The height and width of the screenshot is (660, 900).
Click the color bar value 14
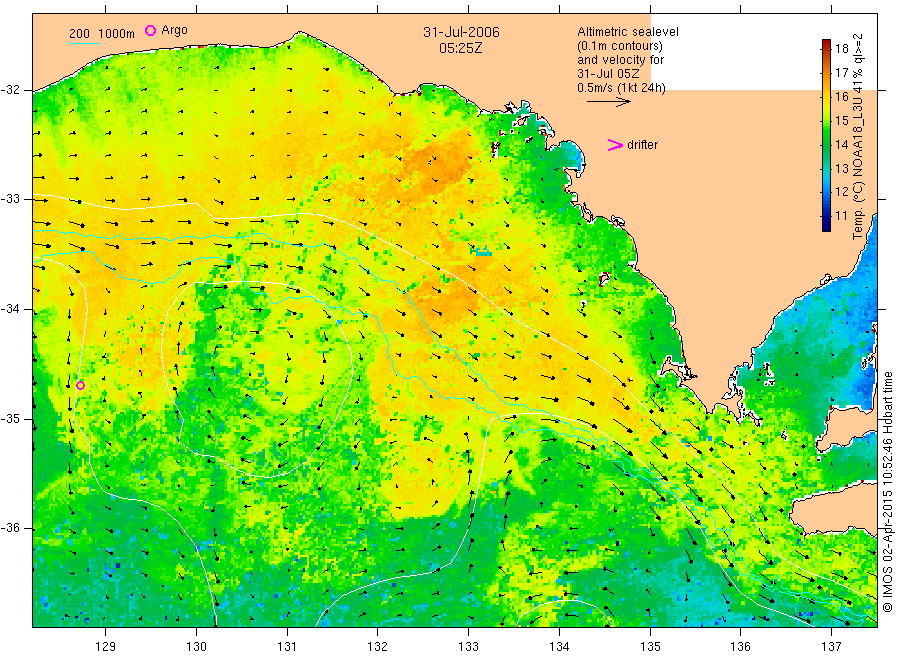point(841,145)
